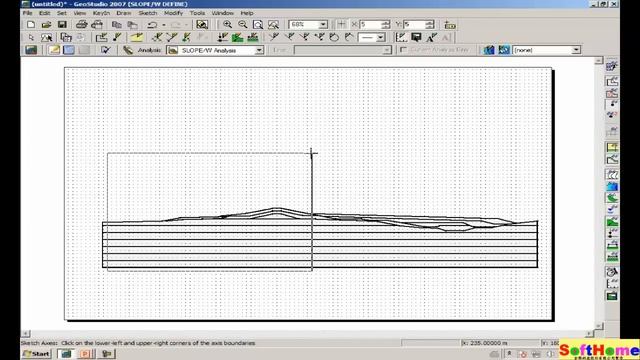
Task: Select the Sketch Arc tool
Action: (x=349, y=38)
